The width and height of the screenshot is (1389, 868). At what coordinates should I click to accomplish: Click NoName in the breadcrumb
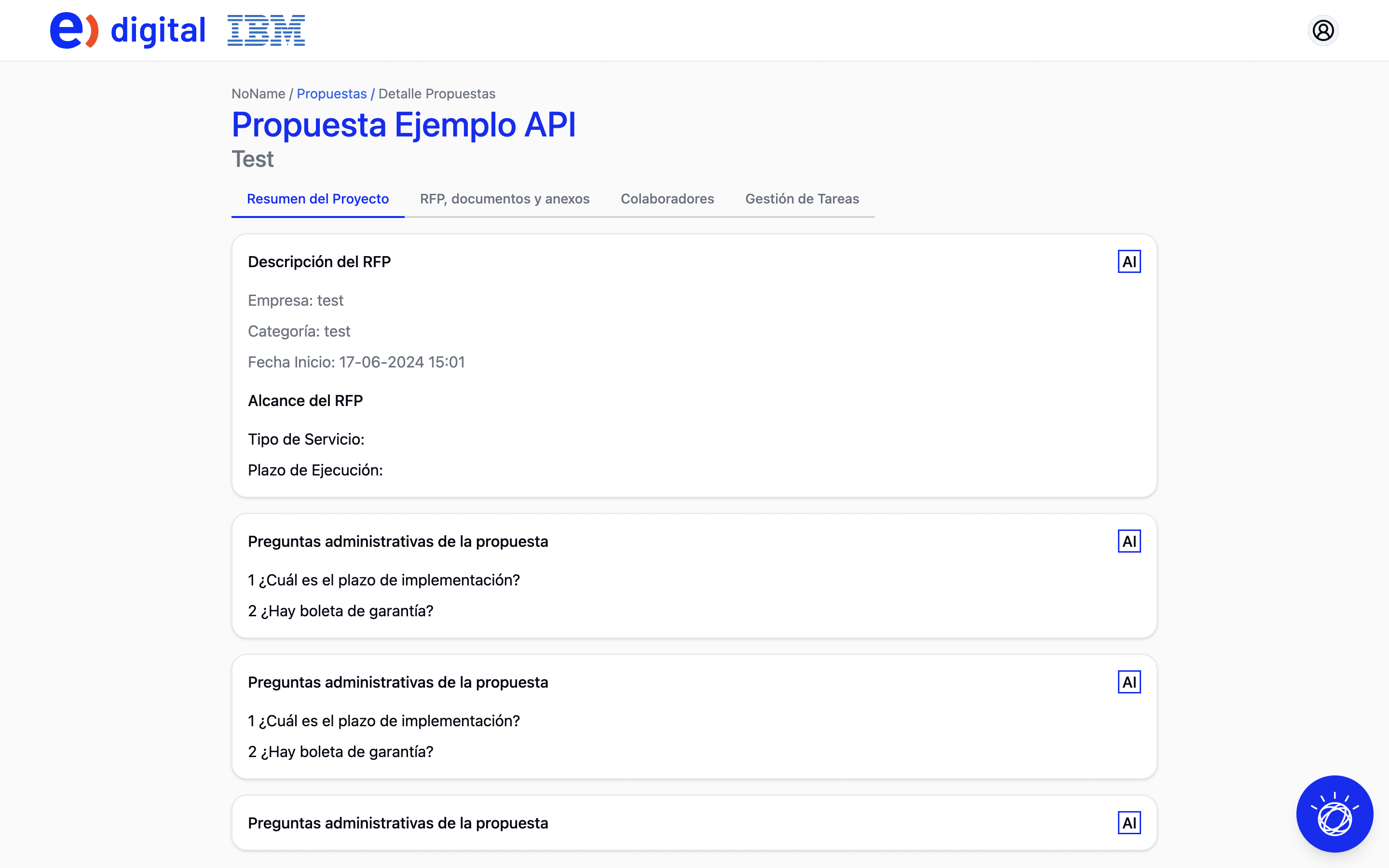click(259, 94)
